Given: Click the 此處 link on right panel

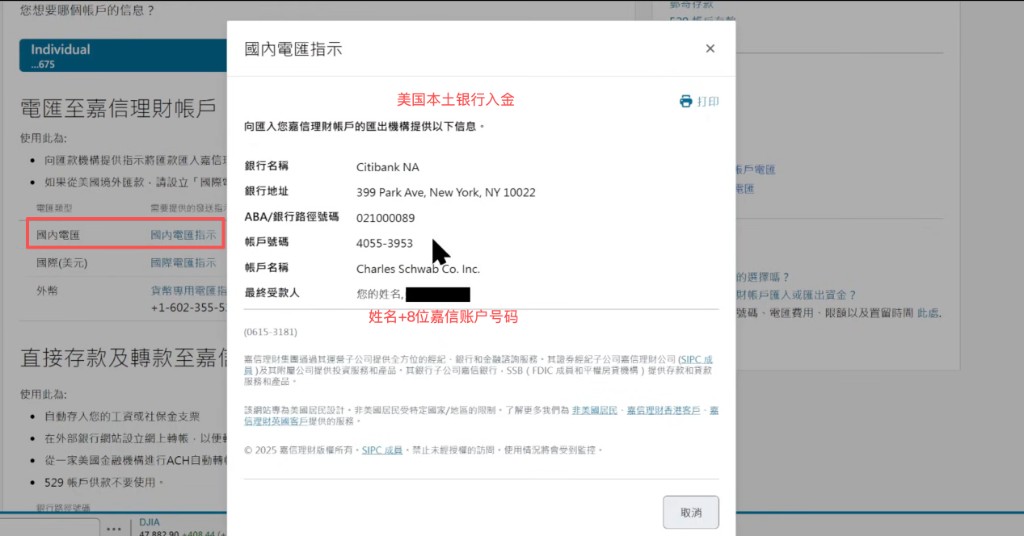Looking at the screenshot, I should click(927, 313).
